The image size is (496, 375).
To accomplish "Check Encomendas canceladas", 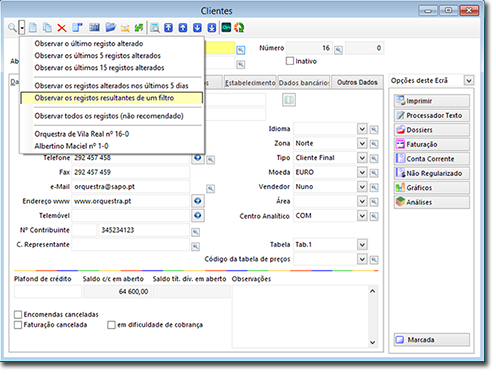I will (18, 314).
